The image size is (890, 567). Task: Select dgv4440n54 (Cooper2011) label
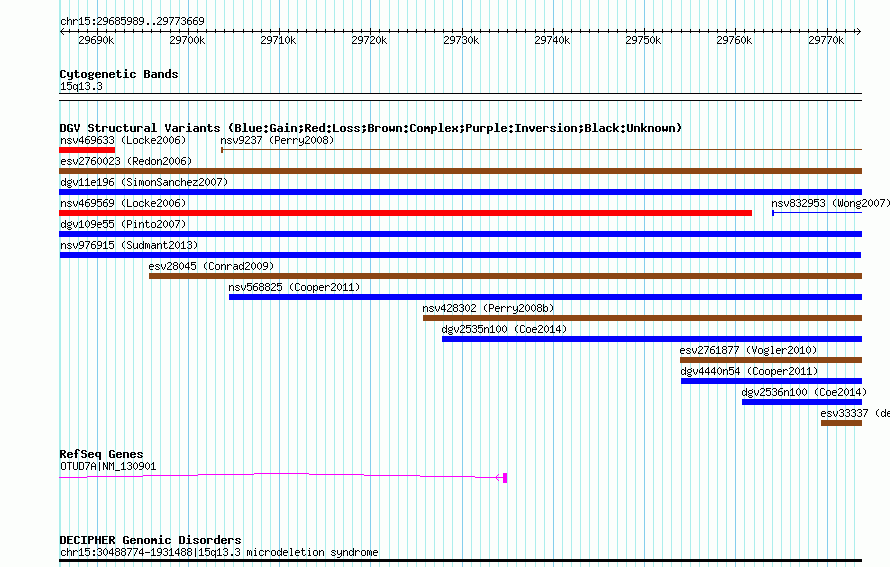(x=749, y=371)
